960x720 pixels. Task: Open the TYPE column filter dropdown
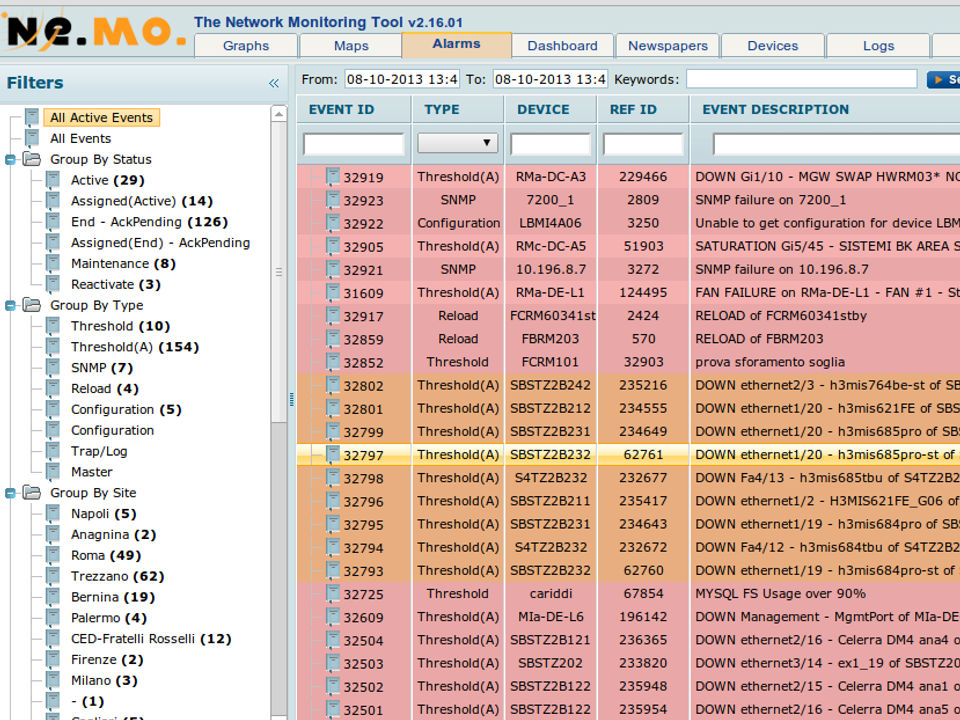pyautogui.click(x=458, y=144)
